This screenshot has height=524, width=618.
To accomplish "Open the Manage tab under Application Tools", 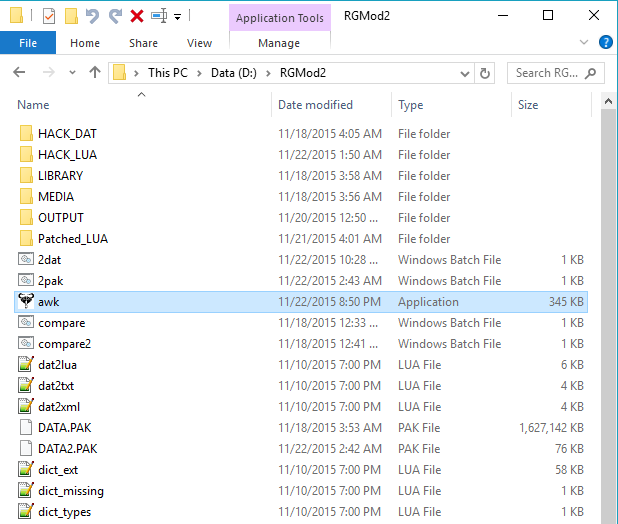I will point(278,43).
